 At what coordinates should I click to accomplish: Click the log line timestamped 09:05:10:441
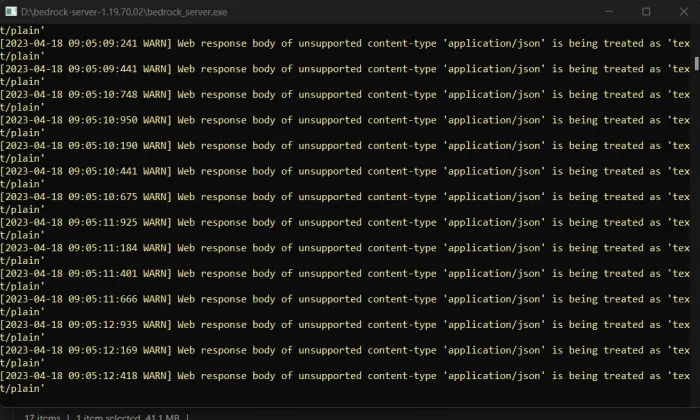345,171
